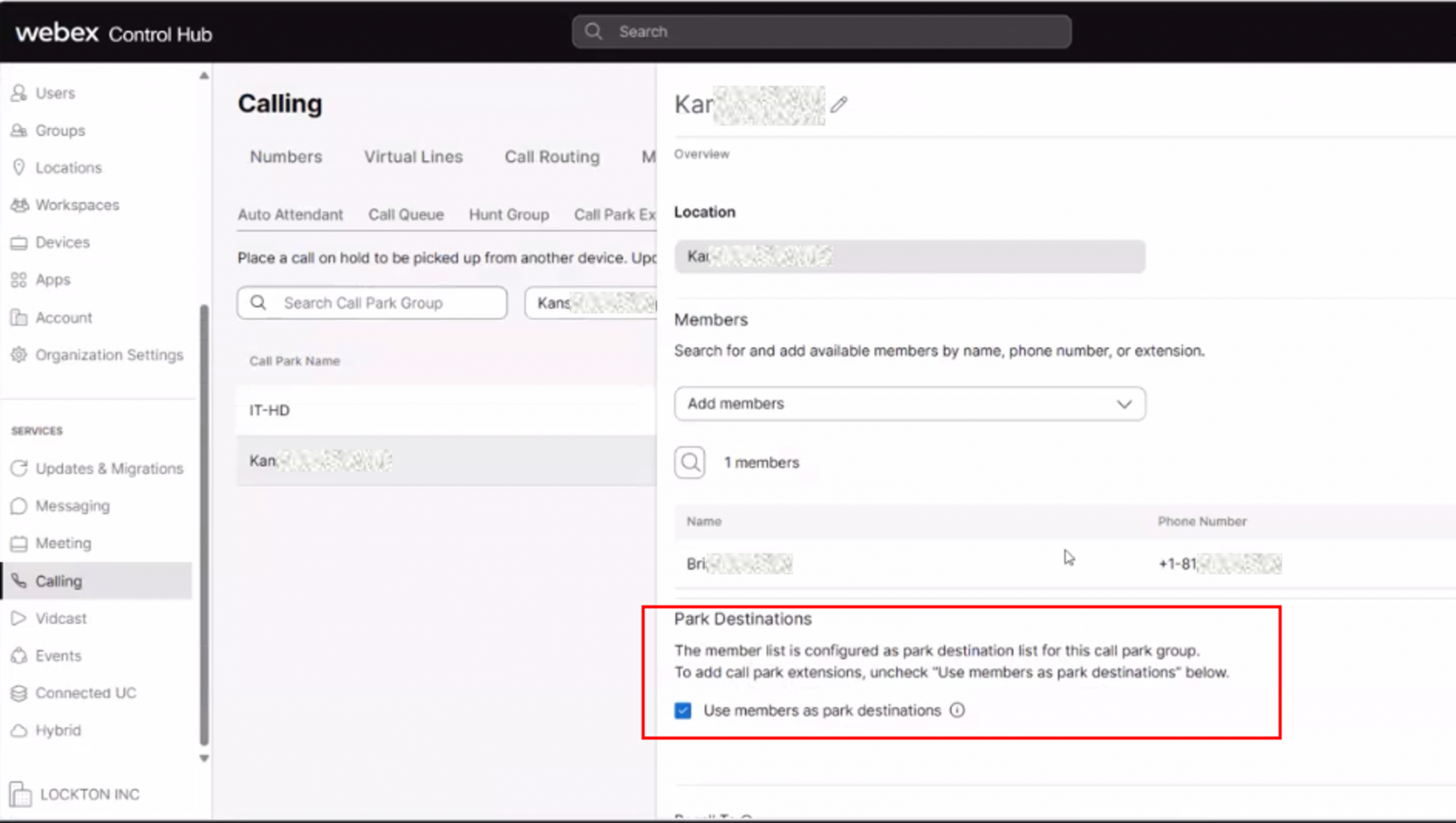
Task: Click the members search magnifier icon
Action: click(690, 462)
